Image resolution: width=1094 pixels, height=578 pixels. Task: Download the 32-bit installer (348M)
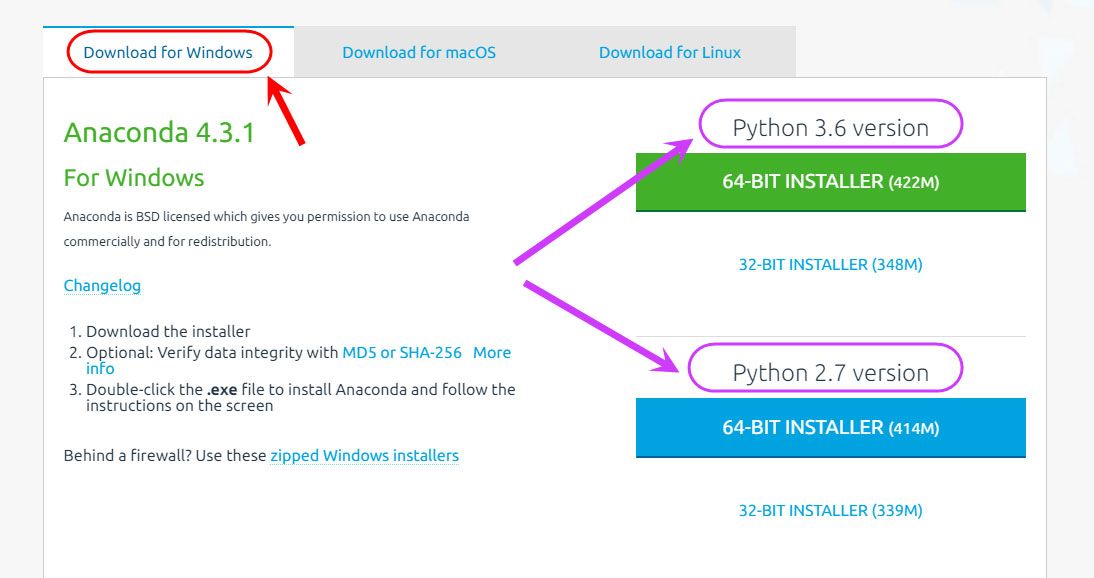tap(830, 265)
